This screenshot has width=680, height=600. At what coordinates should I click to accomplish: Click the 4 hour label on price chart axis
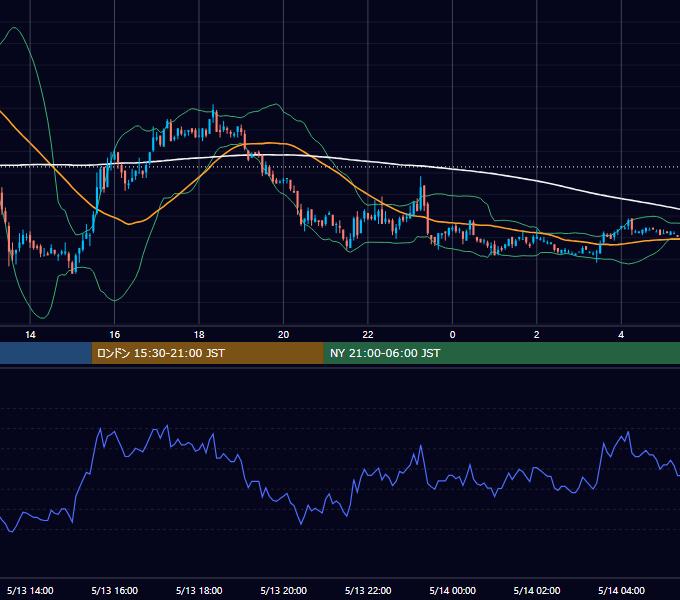pyautogui.click(x=621, y=335)
